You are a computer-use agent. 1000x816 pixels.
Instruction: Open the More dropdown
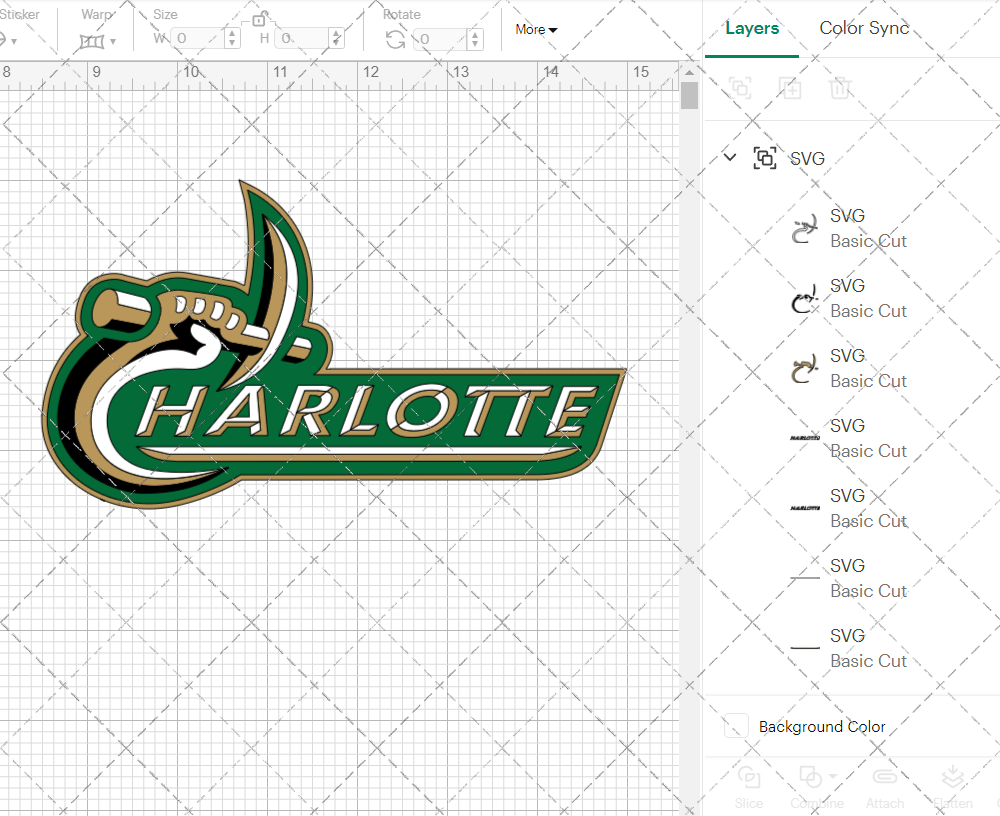536,30
